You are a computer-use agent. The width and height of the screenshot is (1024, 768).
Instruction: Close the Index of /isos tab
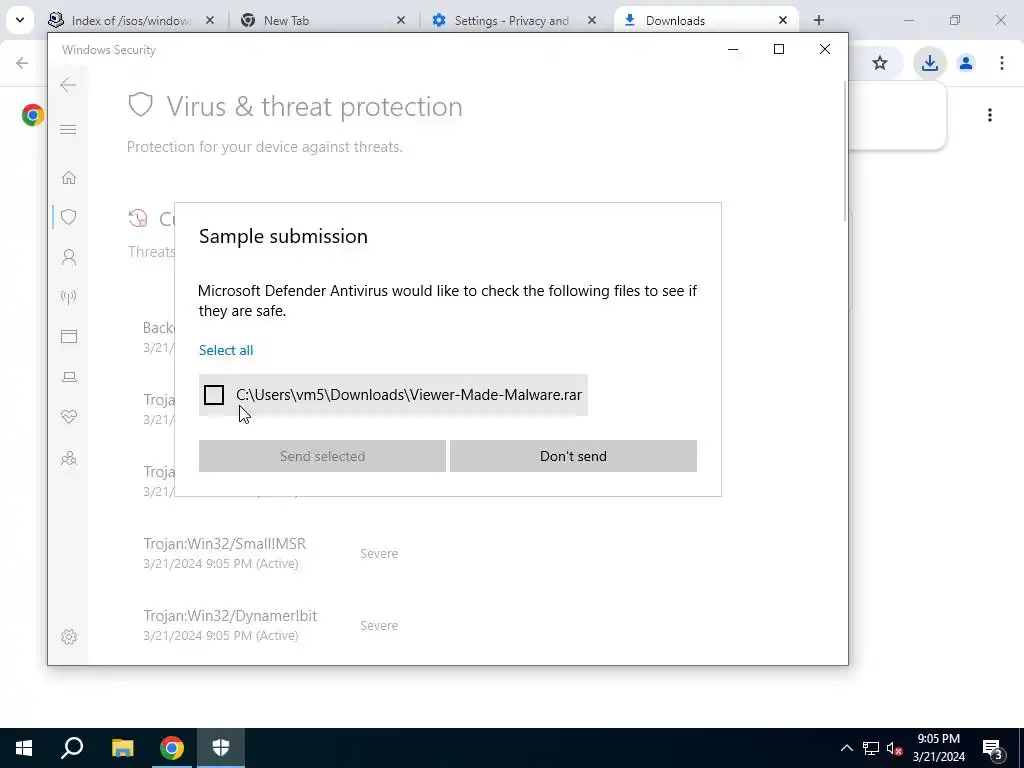pyautogui.click(x=210, y=20)
